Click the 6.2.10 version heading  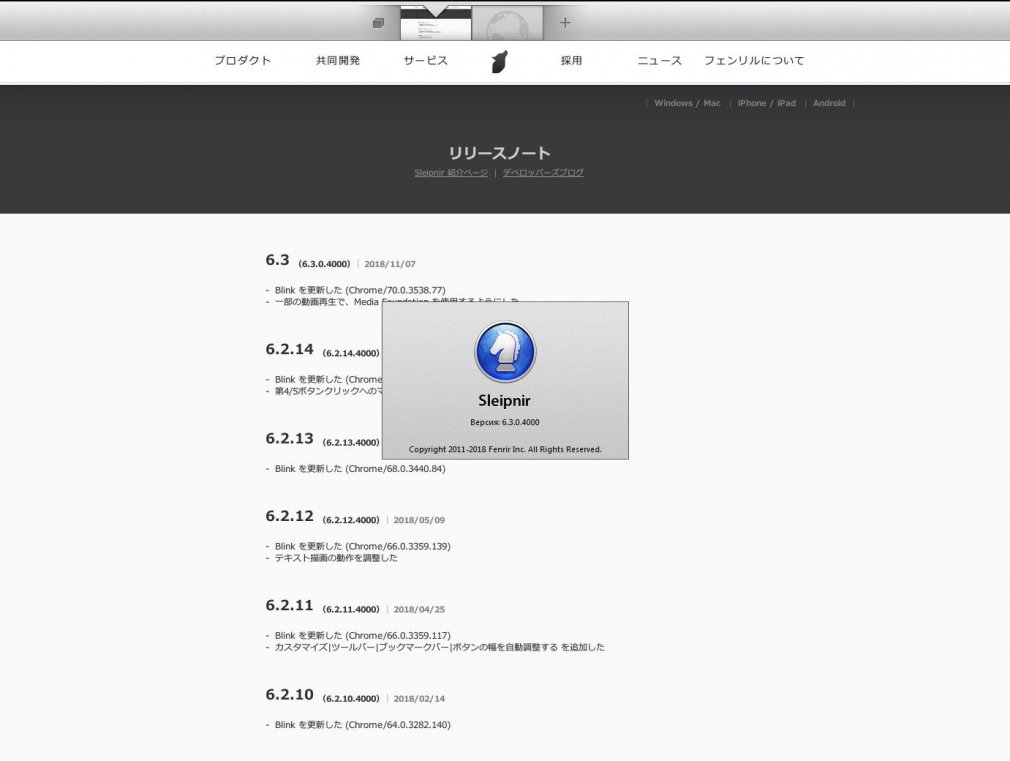289,695
